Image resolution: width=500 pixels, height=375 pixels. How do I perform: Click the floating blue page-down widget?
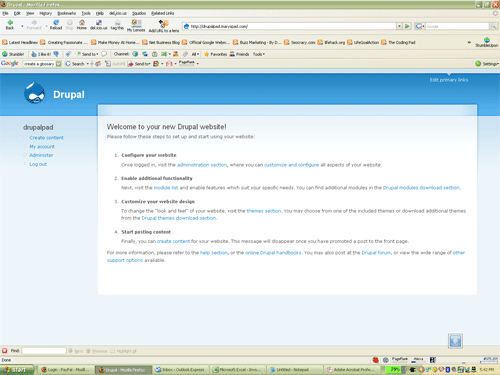(x=455, y=341)
